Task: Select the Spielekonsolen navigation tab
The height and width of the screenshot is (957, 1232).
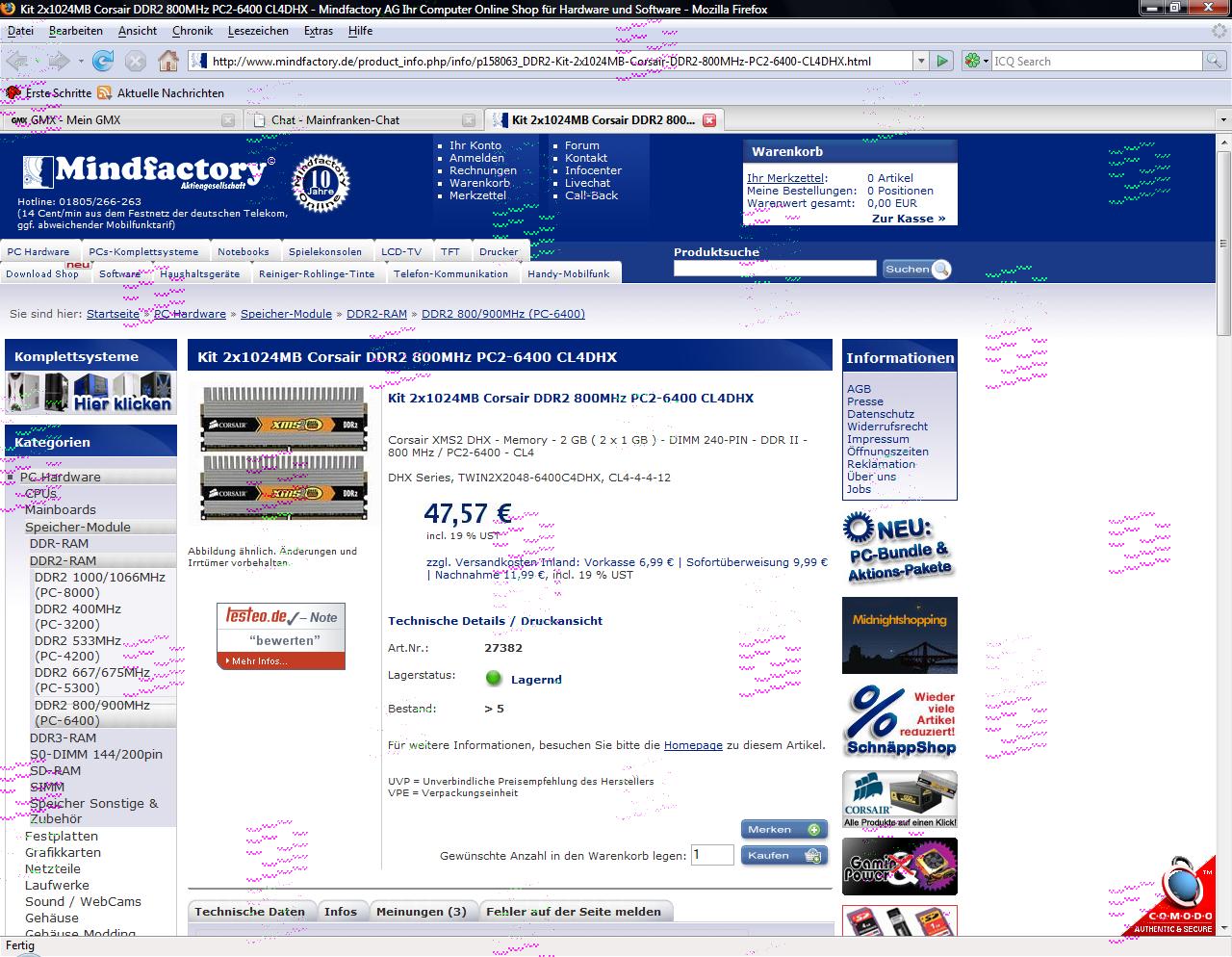Action: tap(325, 251)
